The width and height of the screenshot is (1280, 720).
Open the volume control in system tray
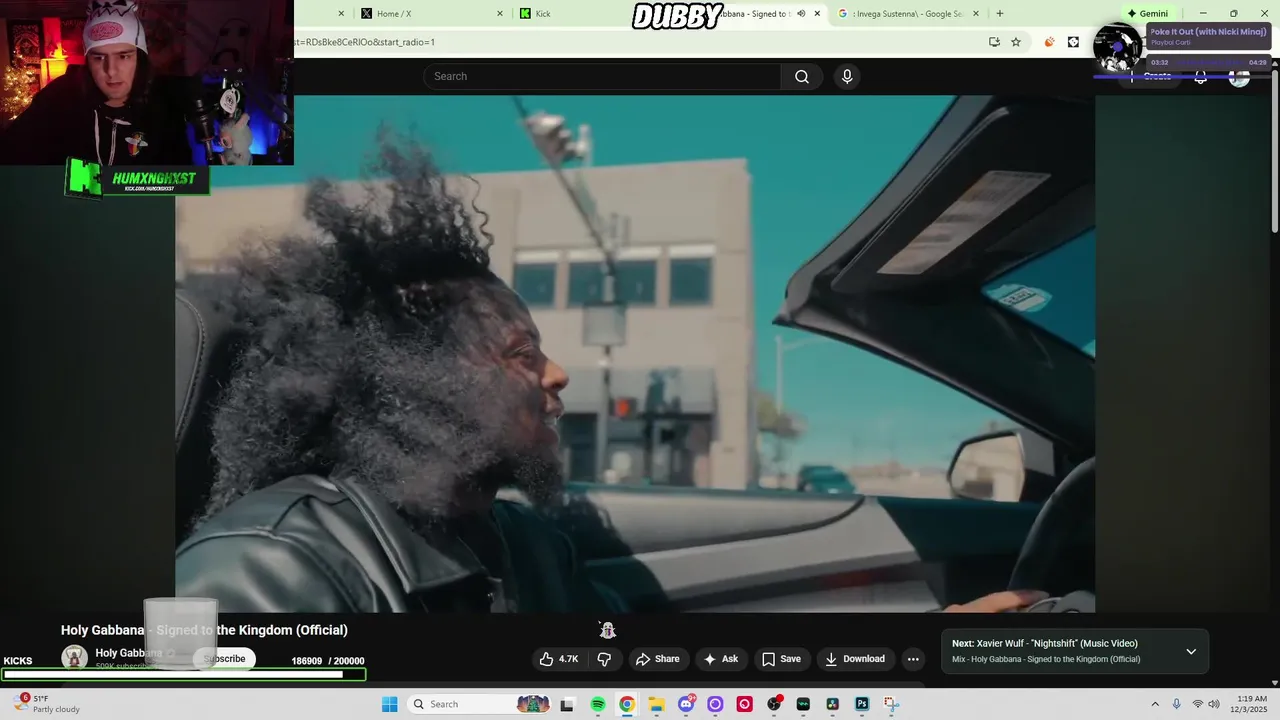(x=1214, y=704)
